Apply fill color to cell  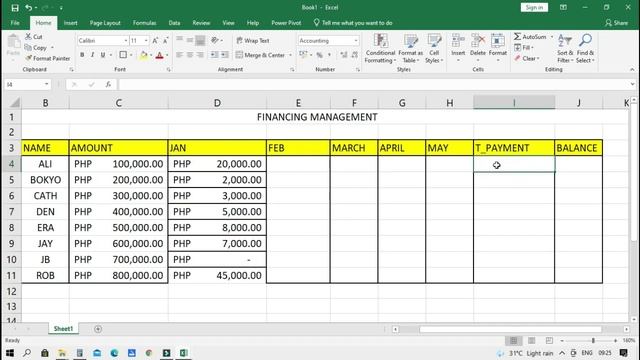tap(144, 55)
